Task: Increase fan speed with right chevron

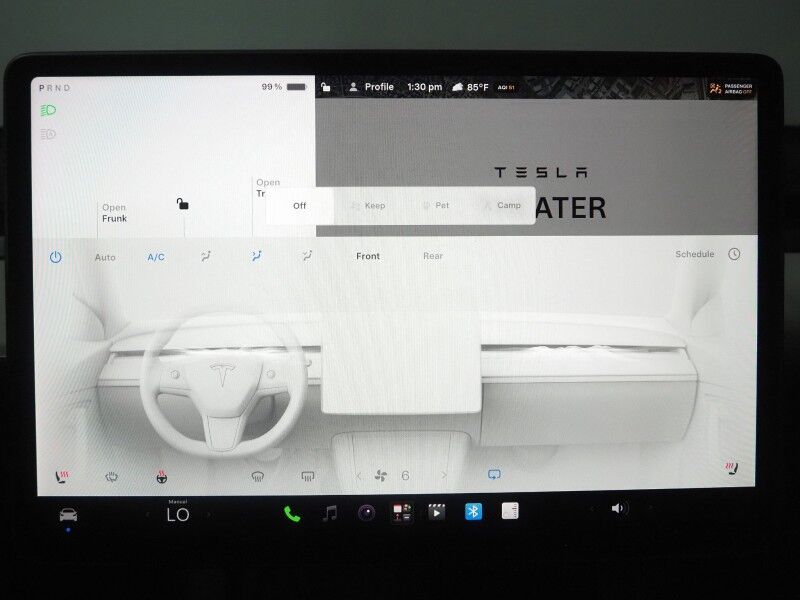Action: (444, 476)
